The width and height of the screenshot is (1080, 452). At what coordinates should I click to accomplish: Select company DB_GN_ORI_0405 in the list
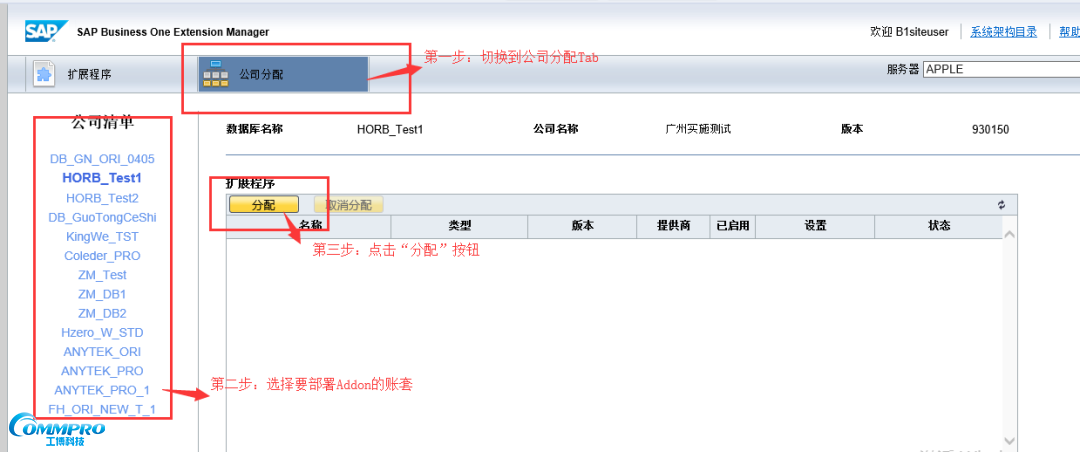point(102,159)
